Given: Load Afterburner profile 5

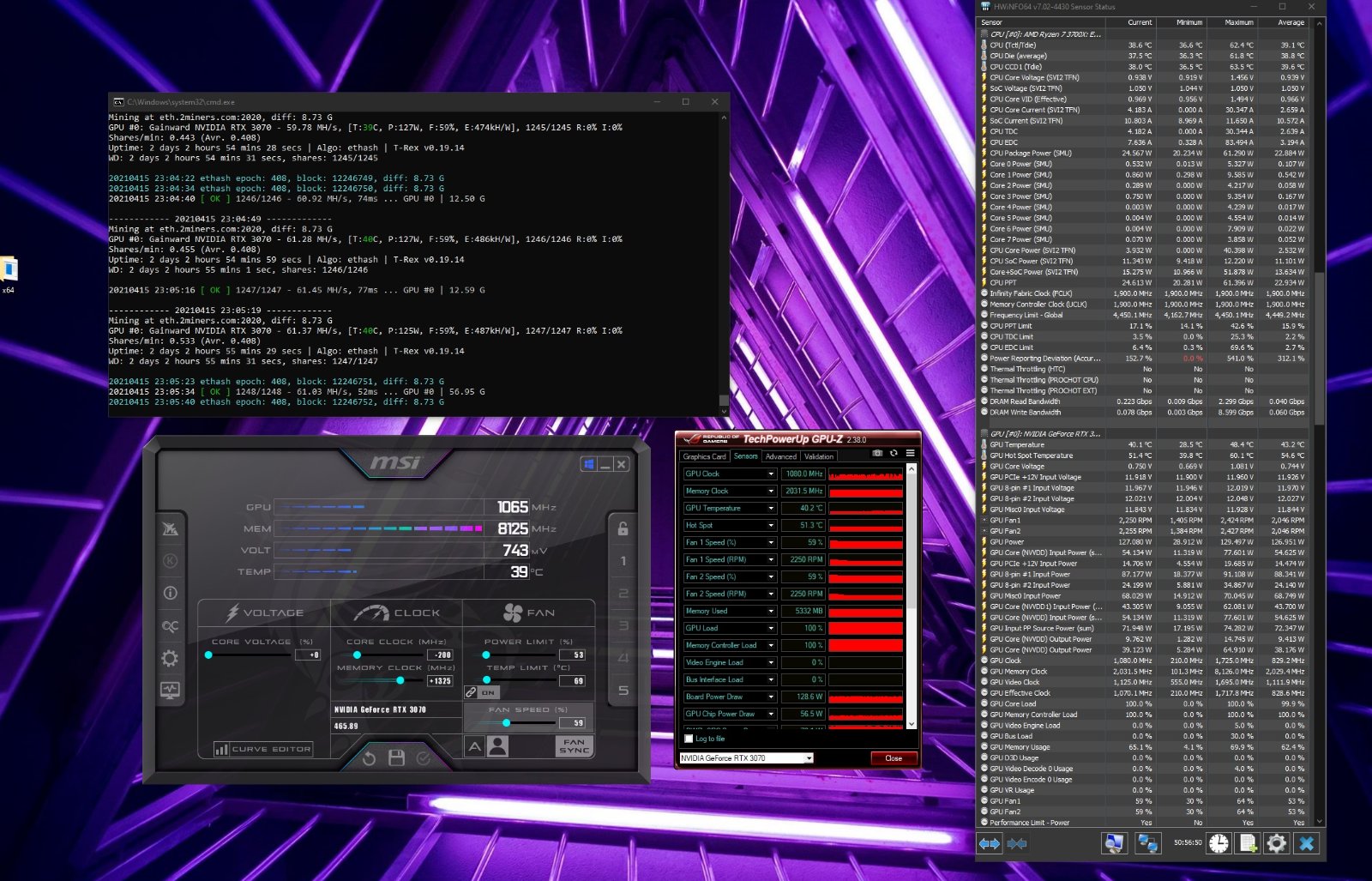Looking at the screenshot, I should pos(623,691).
